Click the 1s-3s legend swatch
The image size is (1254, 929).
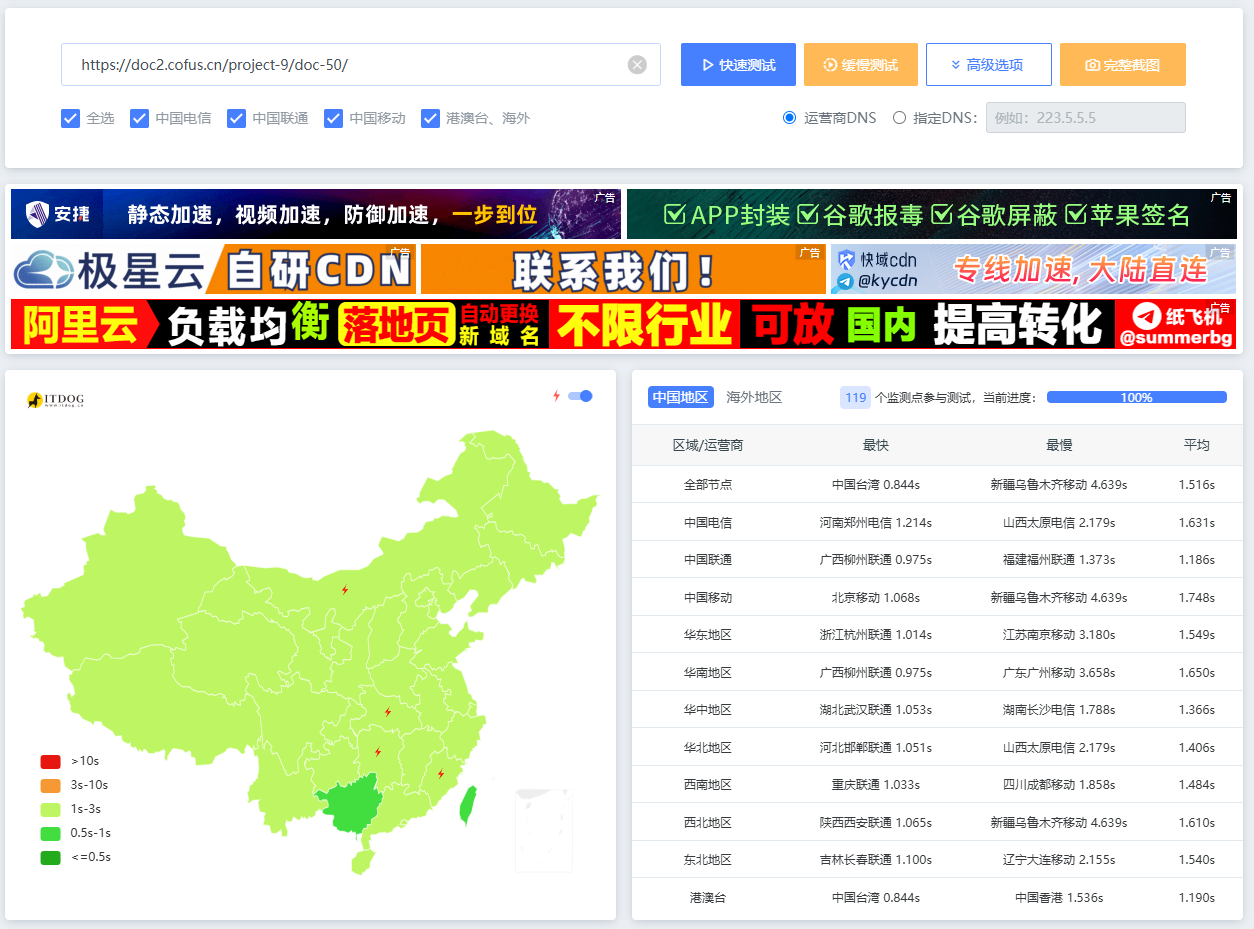pos(51,809)
